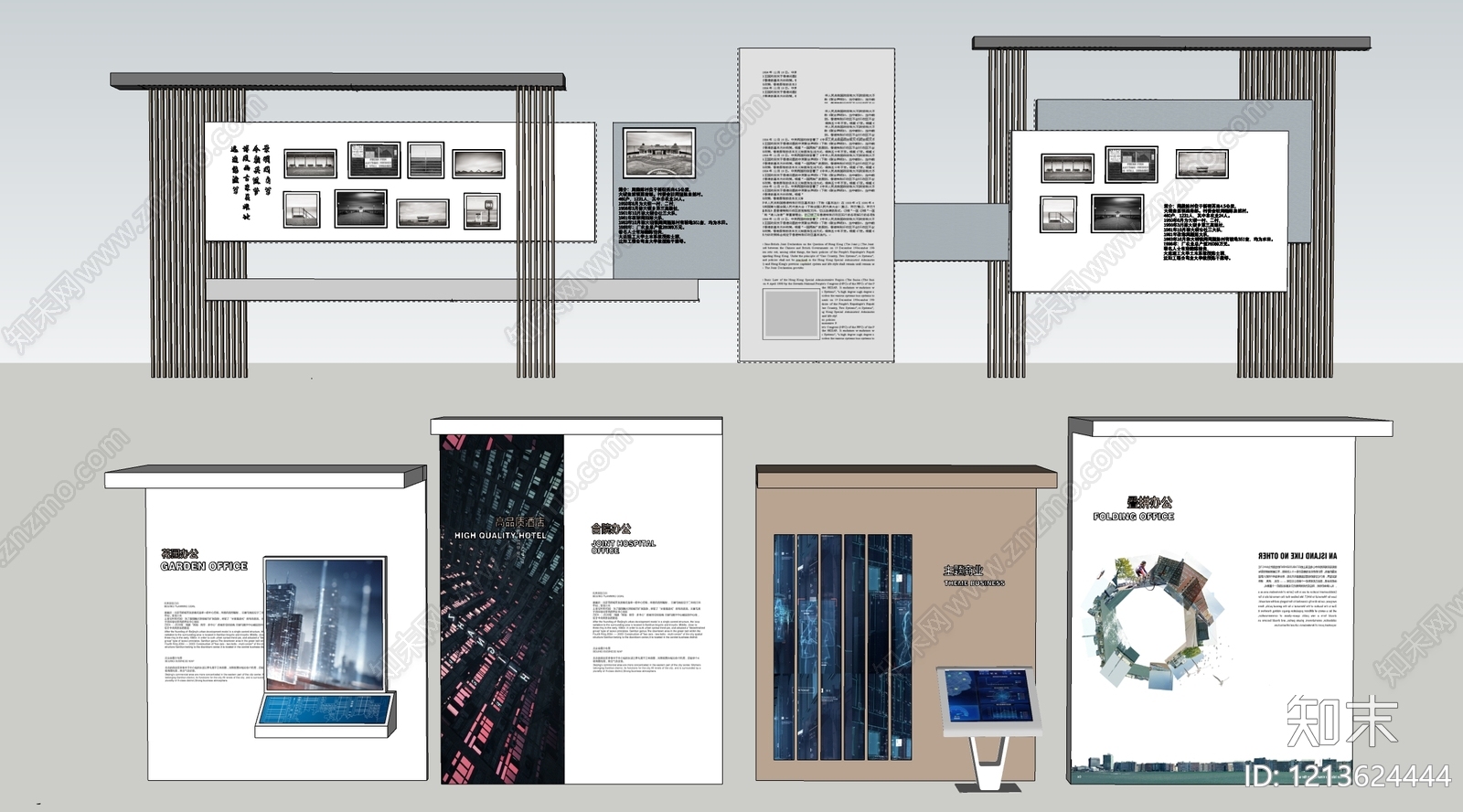Select the dark red-lit tower image
This screenshot has height=812, width=1463.
pos(502,609)
